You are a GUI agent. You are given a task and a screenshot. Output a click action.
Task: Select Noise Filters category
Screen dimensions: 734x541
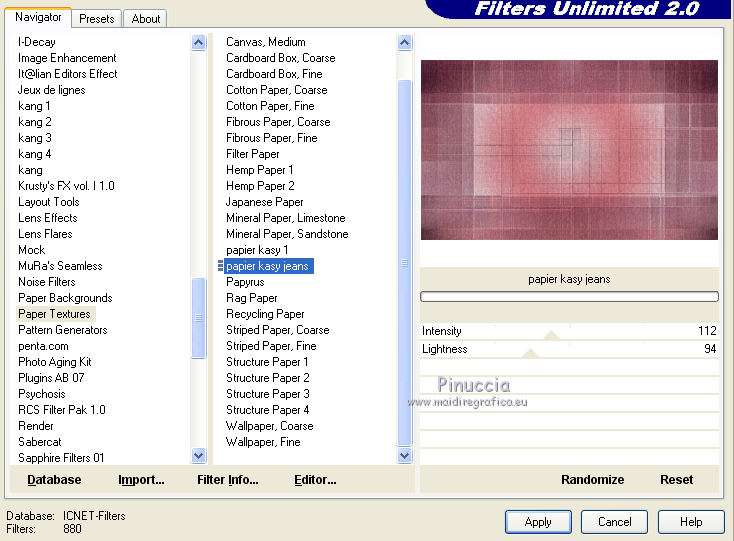46,282
